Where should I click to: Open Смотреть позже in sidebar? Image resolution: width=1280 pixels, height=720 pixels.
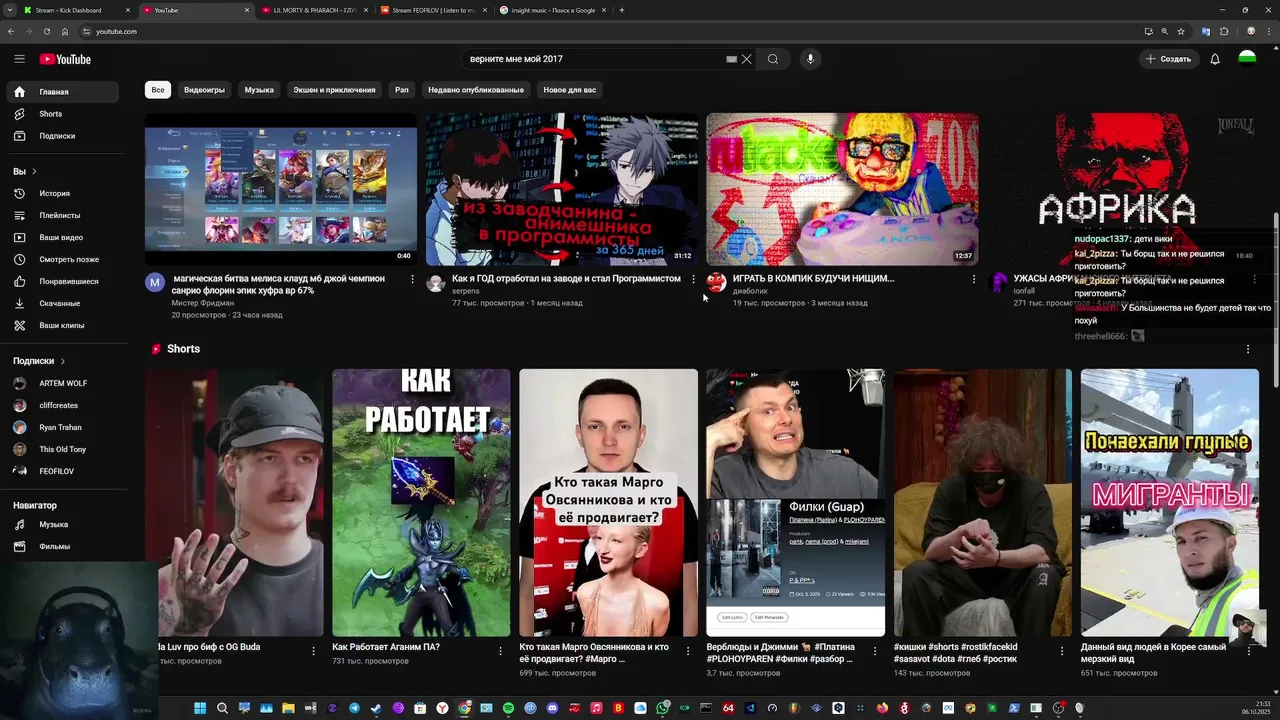tap(62, 259)
